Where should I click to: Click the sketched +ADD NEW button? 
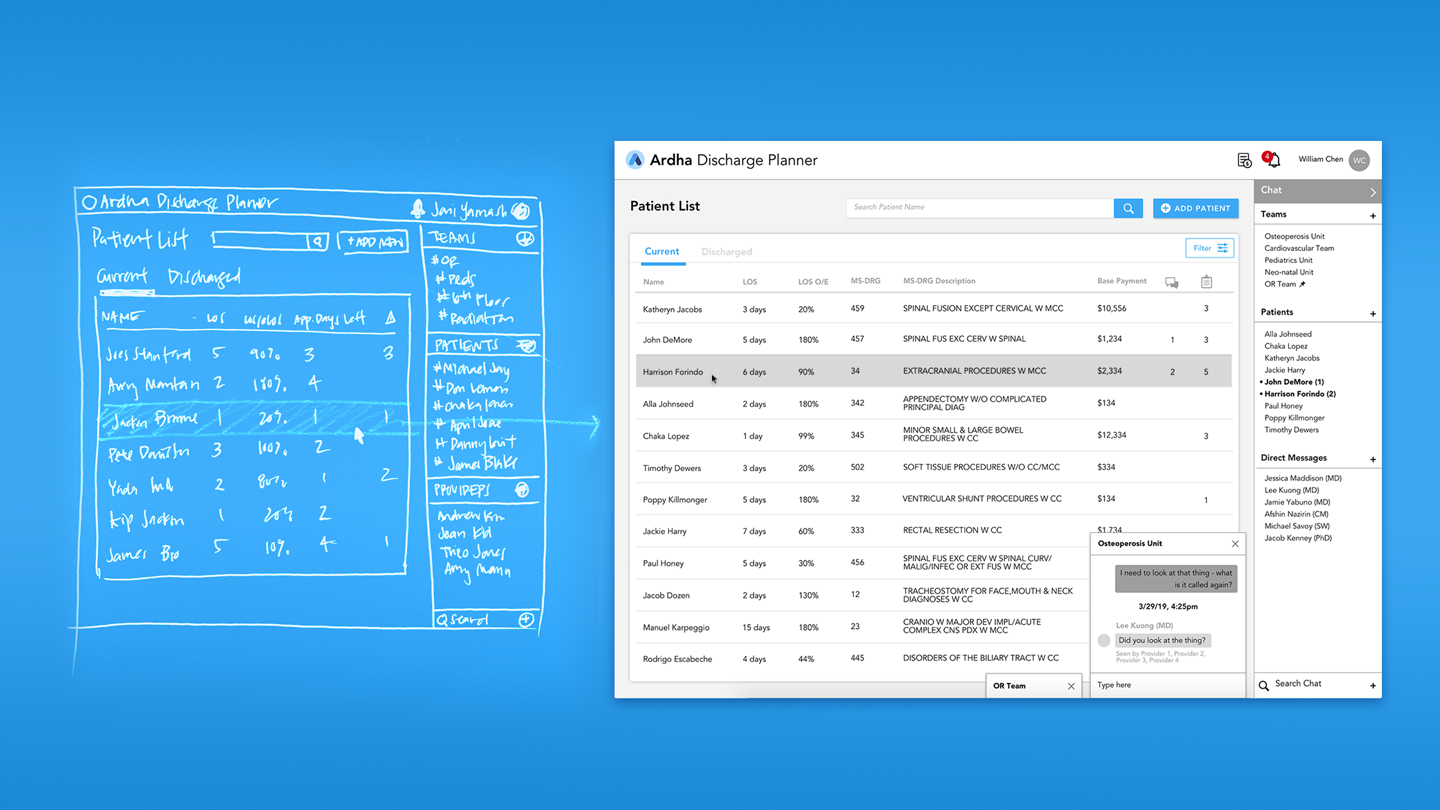(x=373, y=242)
